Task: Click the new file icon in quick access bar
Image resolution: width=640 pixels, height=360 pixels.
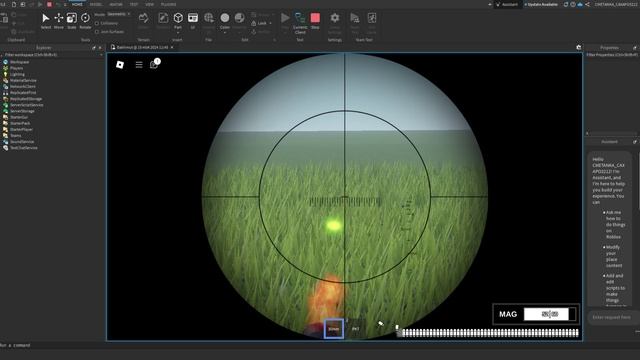Action: click(x=13, y=4)
